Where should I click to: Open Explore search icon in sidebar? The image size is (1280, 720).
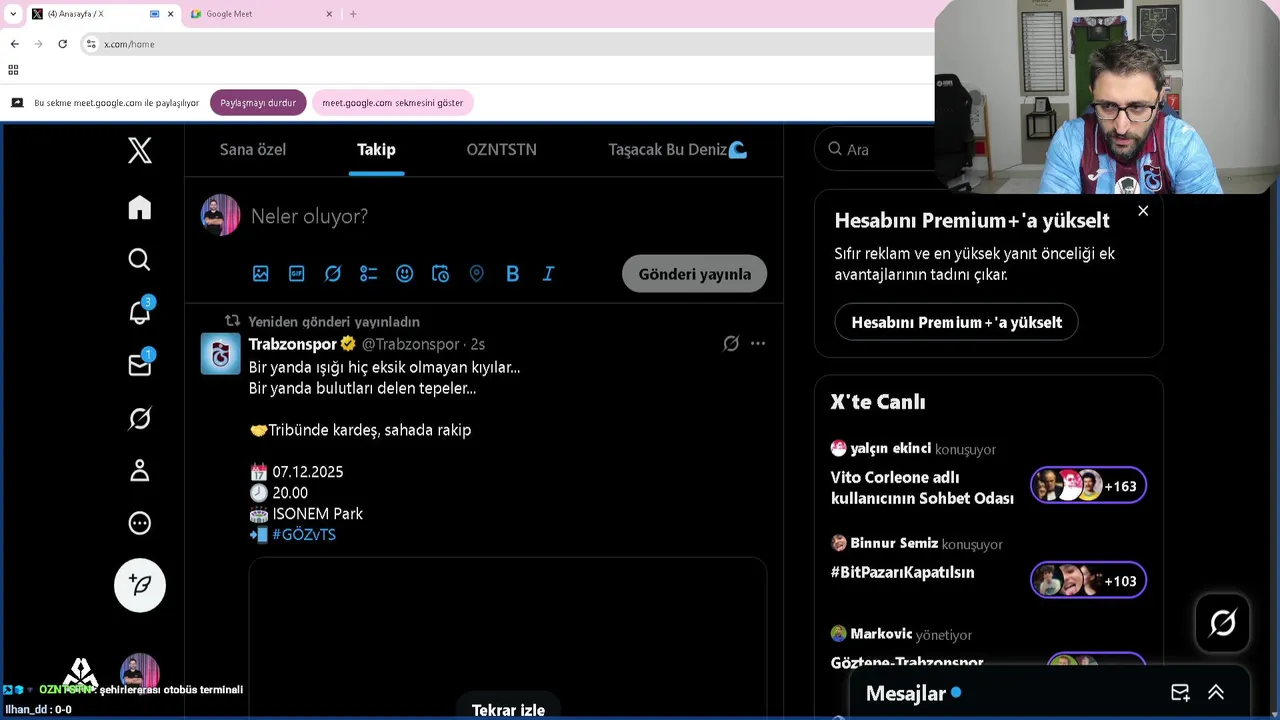140,260
